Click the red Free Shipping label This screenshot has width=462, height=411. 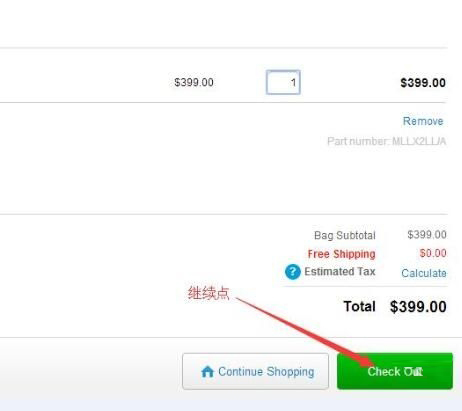point(341,254)
